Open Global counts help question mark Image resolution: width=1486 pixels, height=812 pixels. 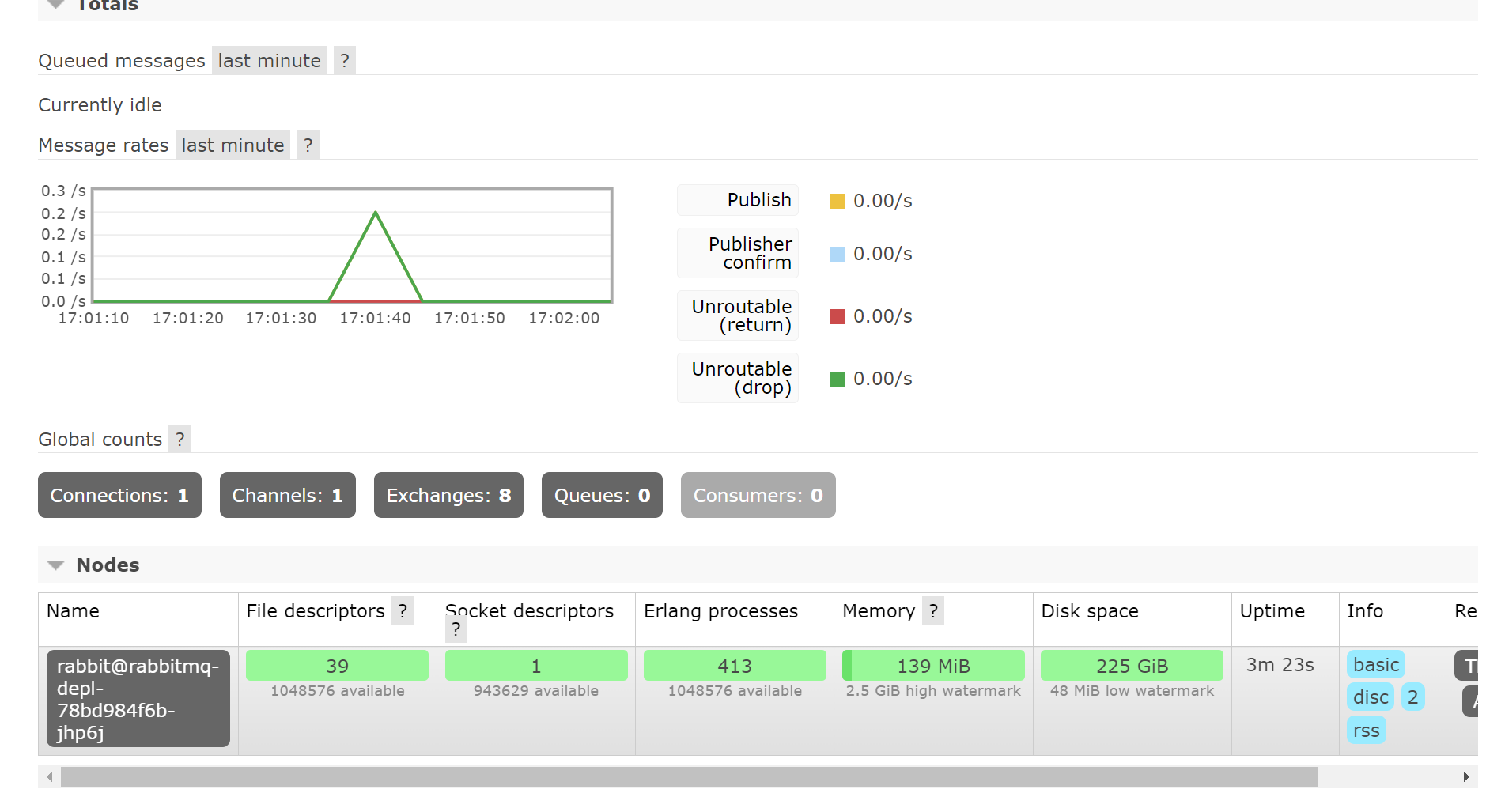pyautogui.click(x=180, y=440)
